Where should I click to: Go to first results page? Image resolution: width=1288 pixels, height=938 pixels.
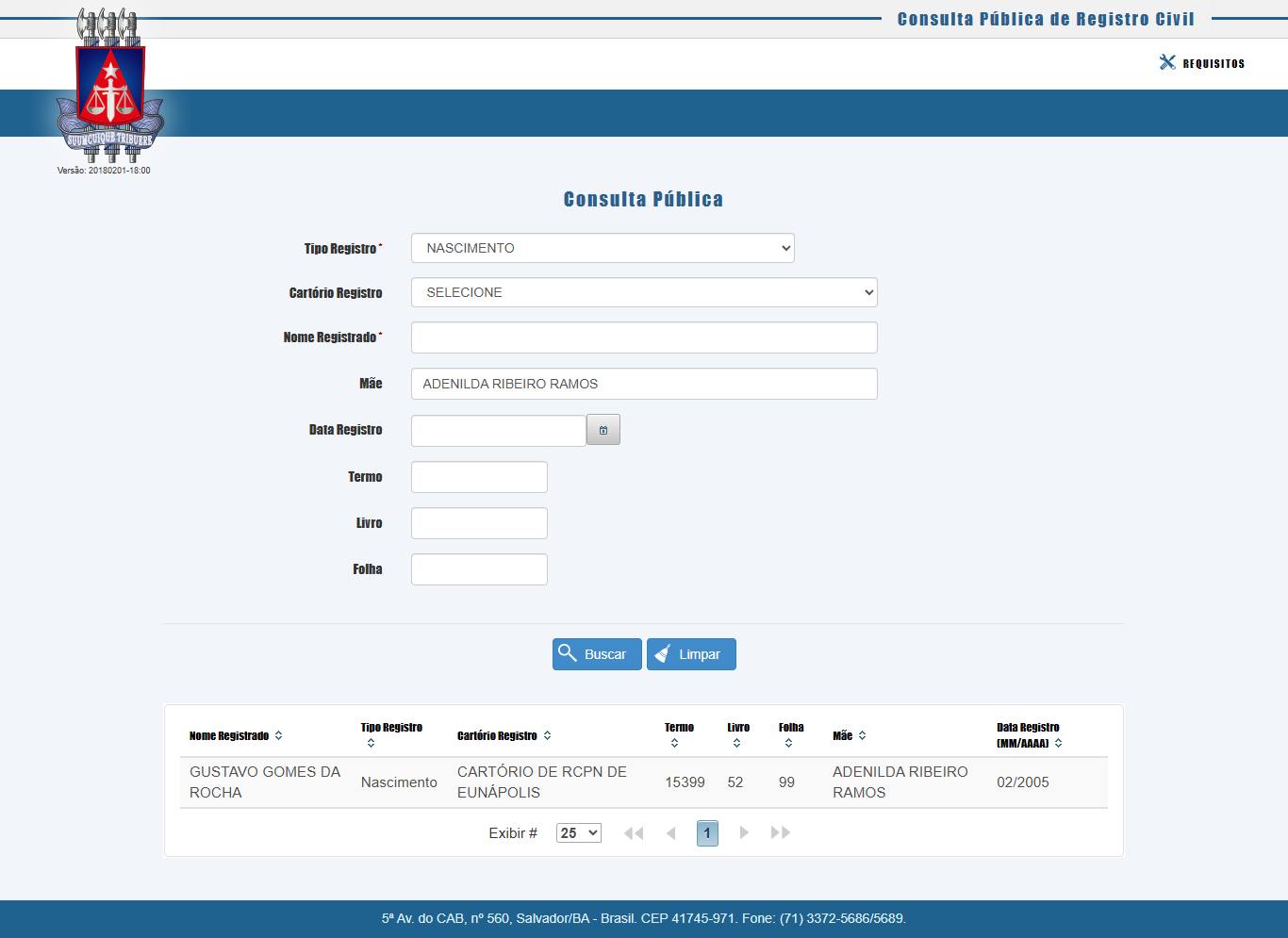(x=634, y=833)
